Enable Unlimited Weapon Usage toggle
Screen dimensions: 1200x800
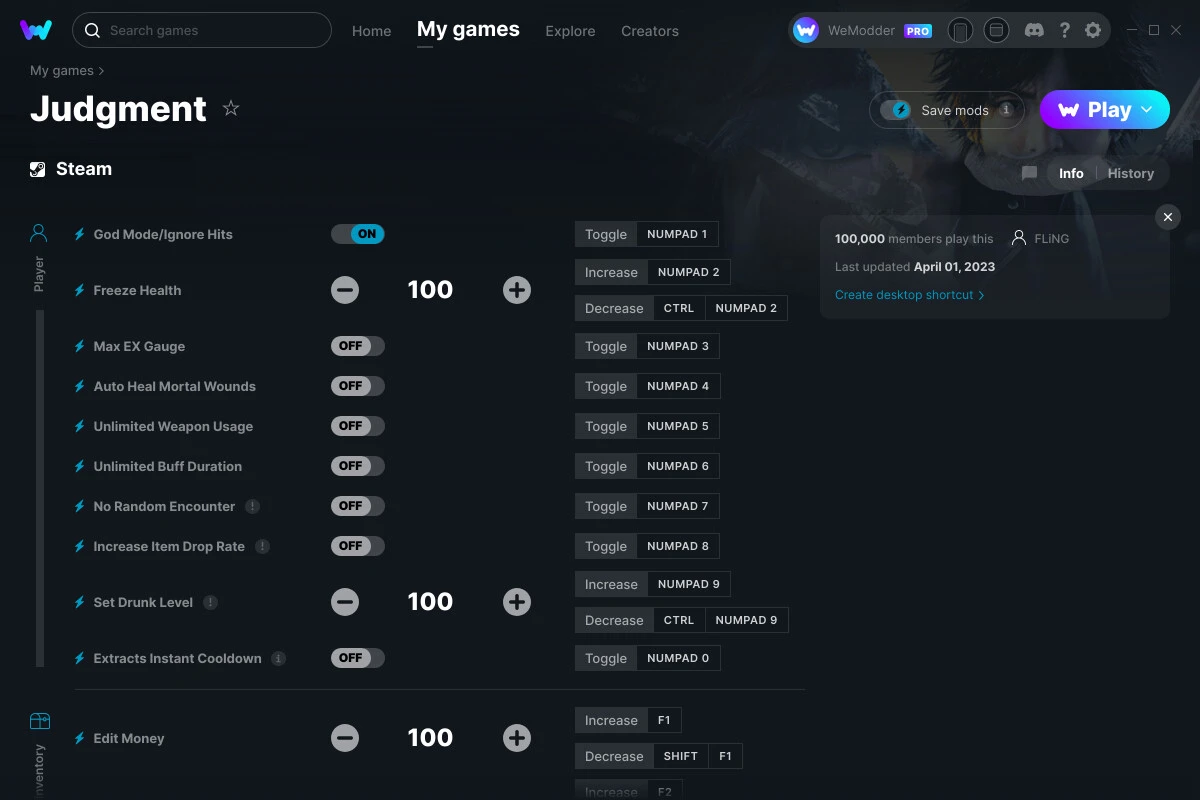pos(358,426)
